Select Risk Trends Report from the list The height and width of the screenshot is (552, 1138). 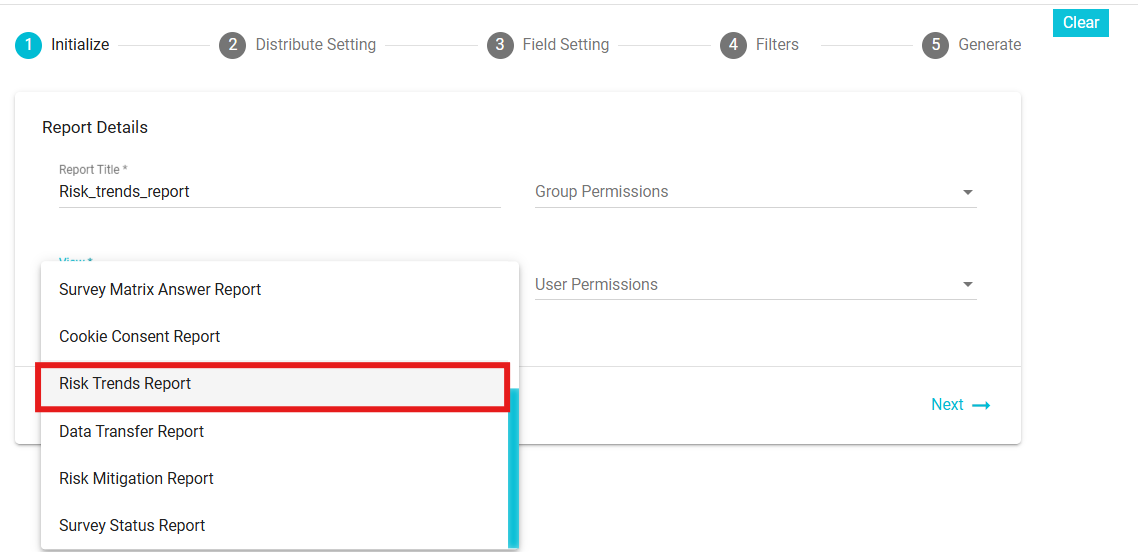pyautogui.click(x=273, y=384)
